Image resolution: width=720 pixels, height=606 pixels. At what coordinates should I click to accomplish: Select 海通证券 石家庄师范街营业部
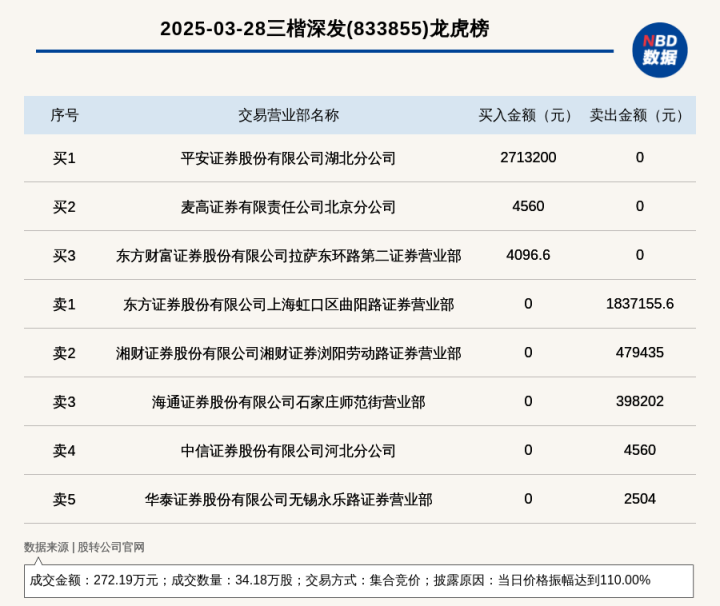(288, 402)
